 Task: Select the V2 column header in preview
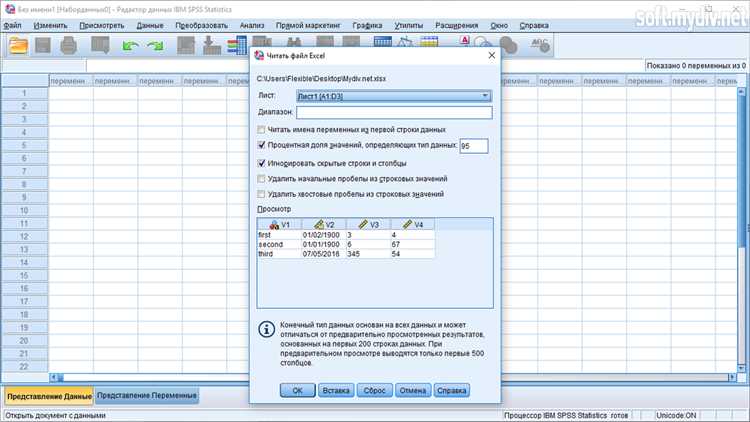pyautogui.click(x=323, y=224)
